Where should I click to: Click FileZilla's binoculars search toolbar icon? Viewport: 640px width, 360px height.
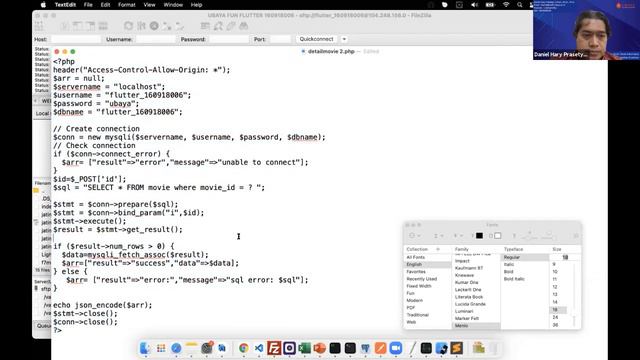(244, 26)
